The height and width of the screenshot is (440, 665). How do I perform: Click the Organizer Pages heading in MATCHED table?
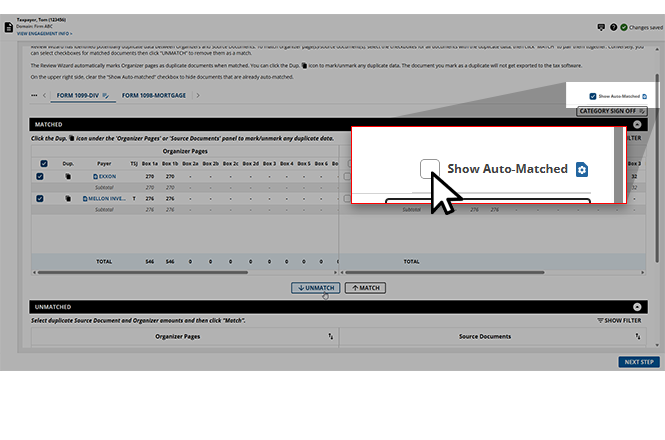tap(185, 151)
